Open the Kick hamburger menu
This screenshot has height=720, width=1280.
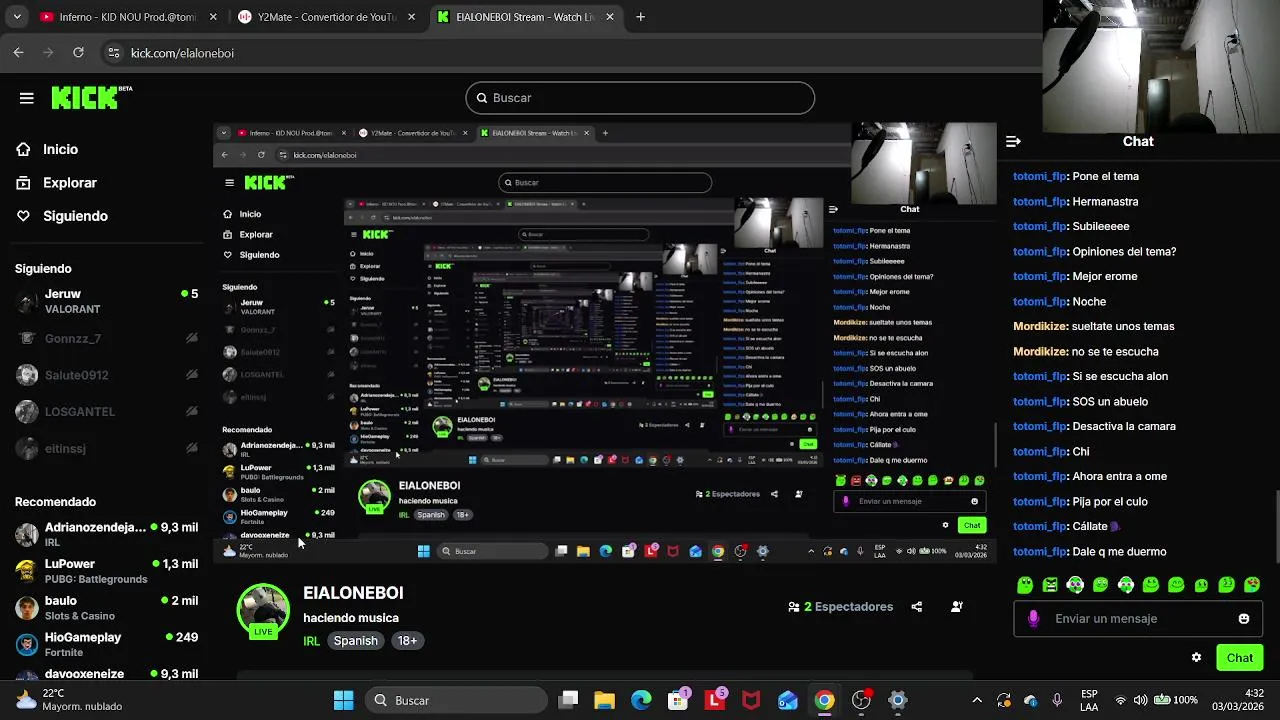coord(27,98)
